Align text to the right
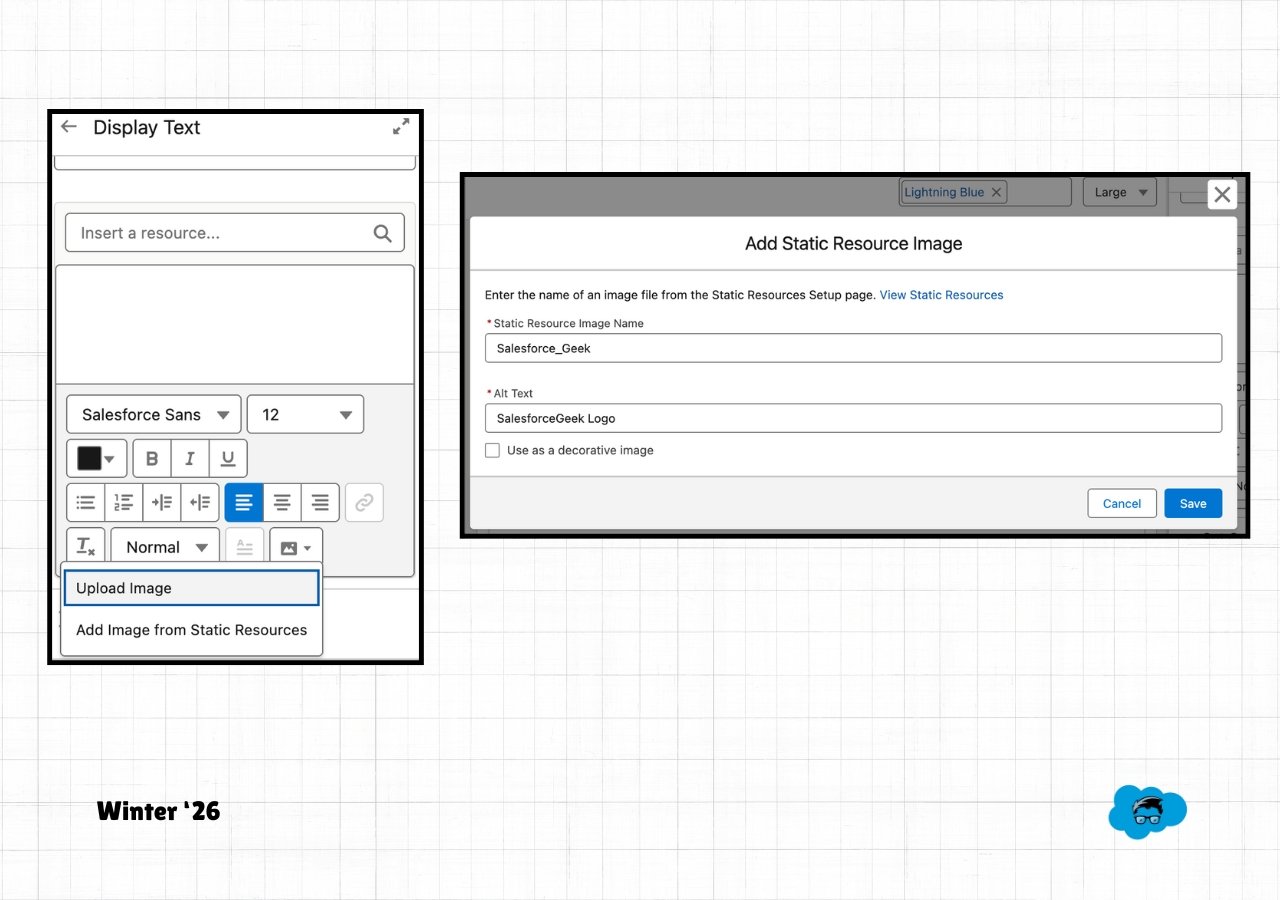The width and height of the screenshot is (1280, 900). point(321,503)
